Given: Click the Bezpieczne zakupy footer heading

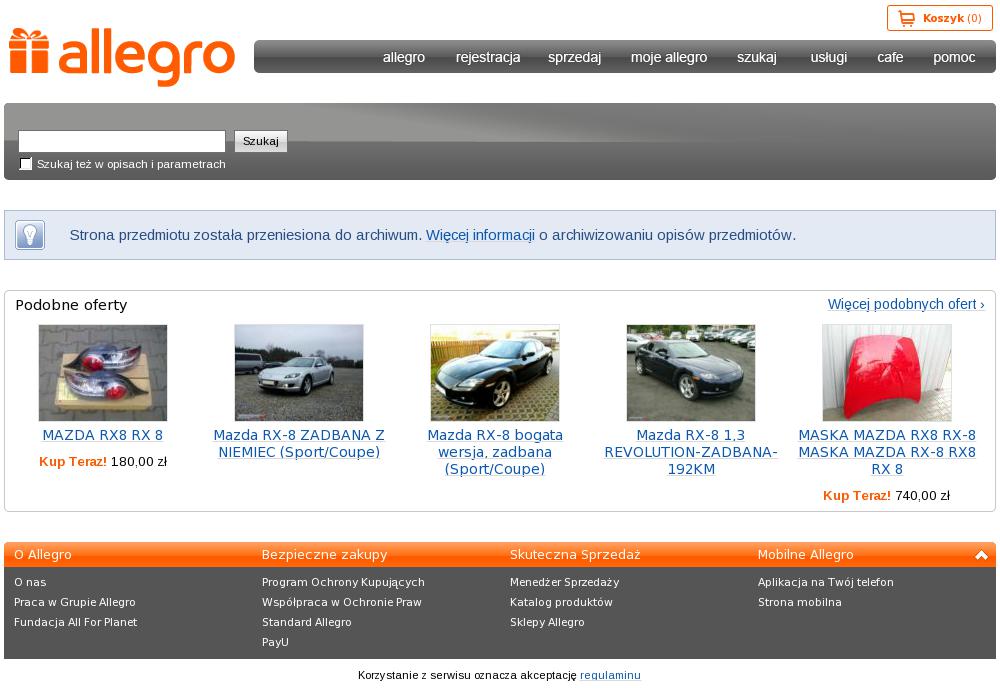Looking at the screenshot, I should (x=325, y=555).
